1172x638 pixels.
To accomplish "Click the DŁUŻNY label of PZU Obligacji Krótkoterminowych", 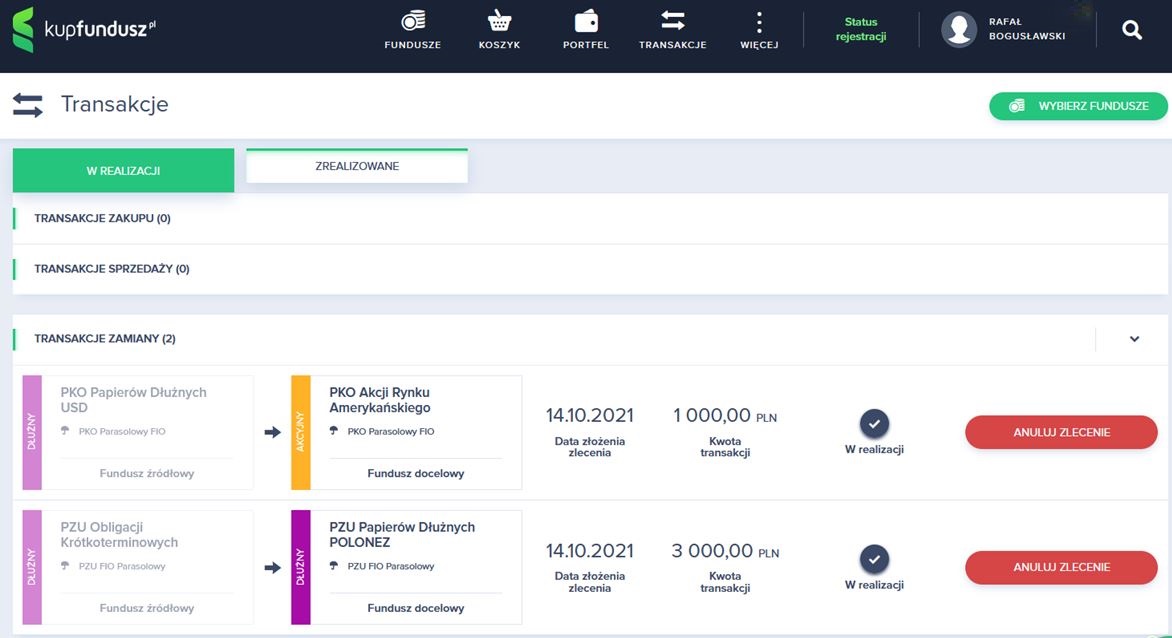I will (x=32, y=567).
